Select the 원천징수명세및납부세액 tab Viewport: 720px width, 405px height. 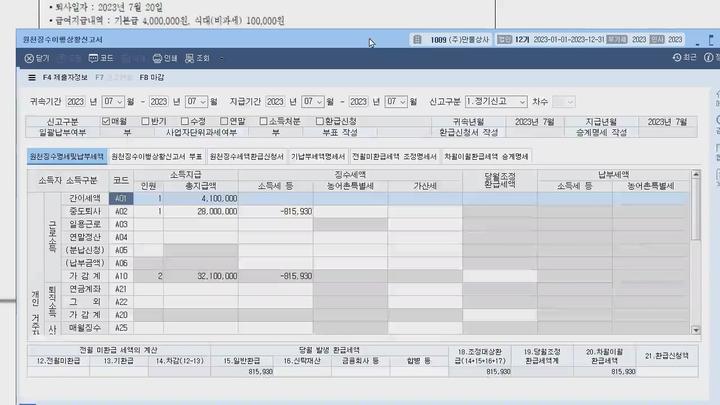(67, 157)
